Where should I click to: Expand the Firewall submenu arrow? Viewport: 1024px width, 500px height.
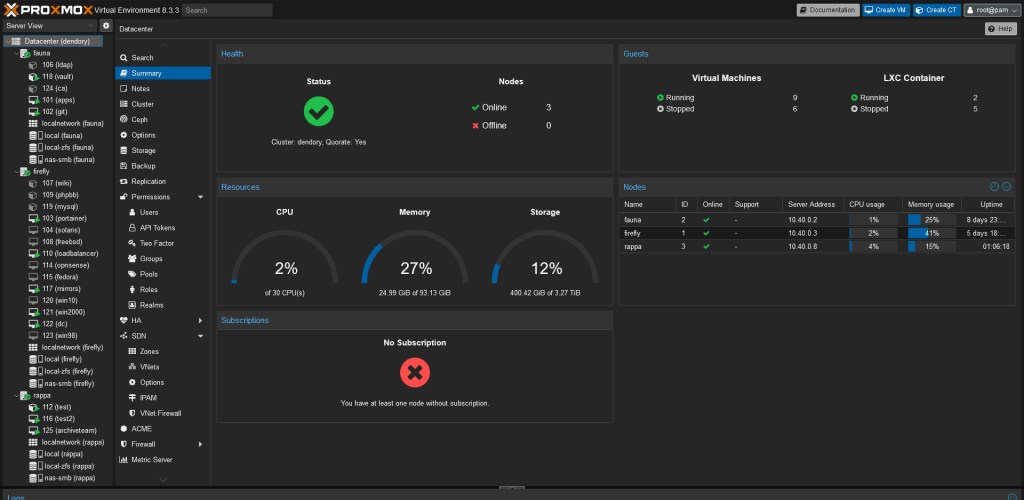coord(200,444)
